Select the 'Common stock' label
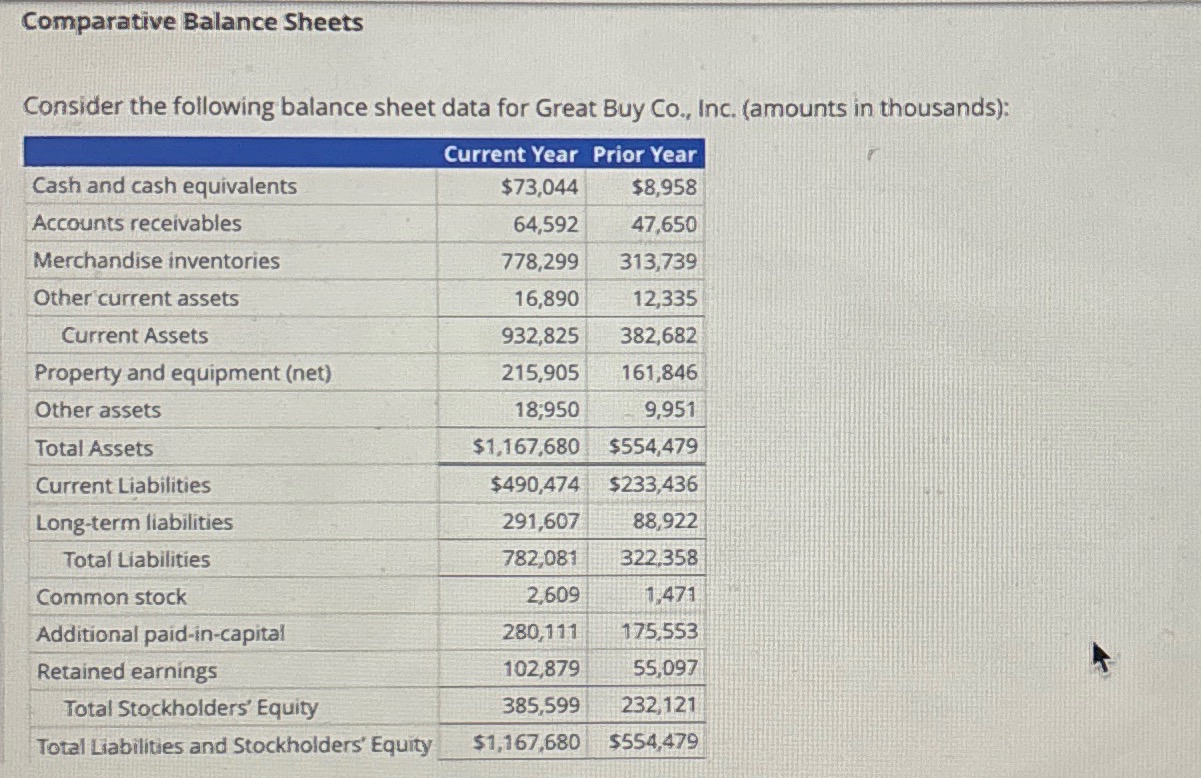 tap(112, 597)
